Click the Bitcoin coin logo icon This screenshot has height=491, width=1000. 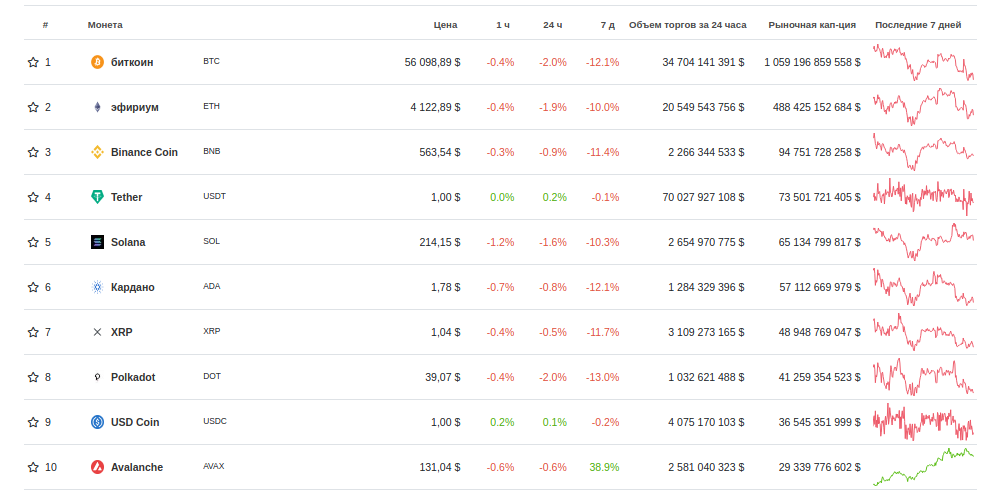point(97,62)
